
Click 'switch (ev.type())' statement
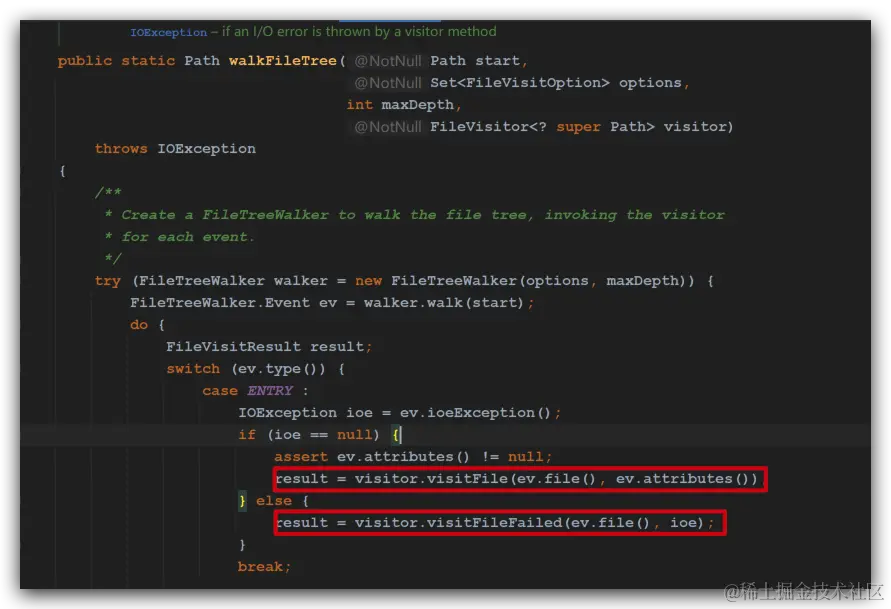click(x=246, y=369)
